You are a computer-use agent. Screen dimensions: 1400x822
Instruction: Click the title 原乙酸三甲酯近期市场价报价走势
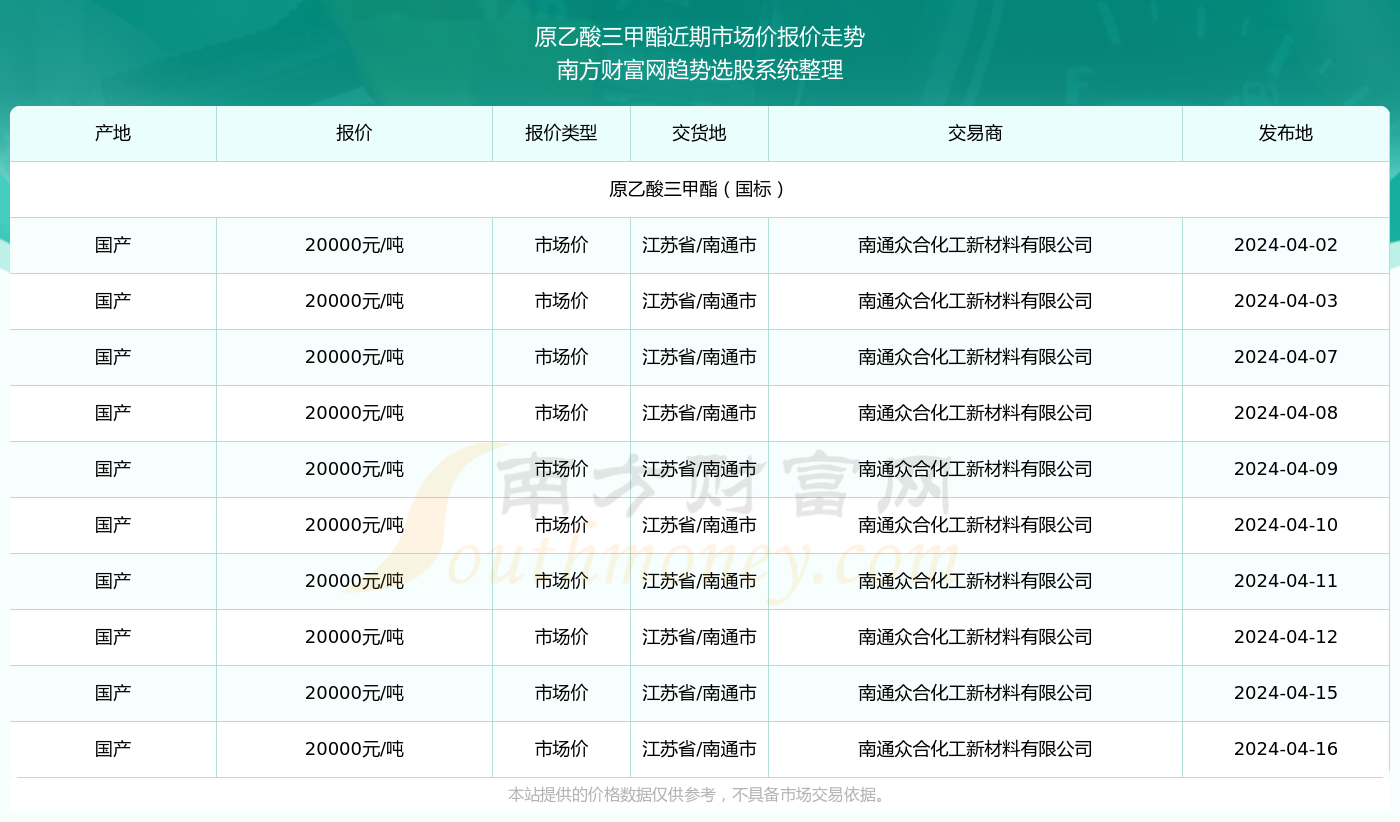pos(700,38)
